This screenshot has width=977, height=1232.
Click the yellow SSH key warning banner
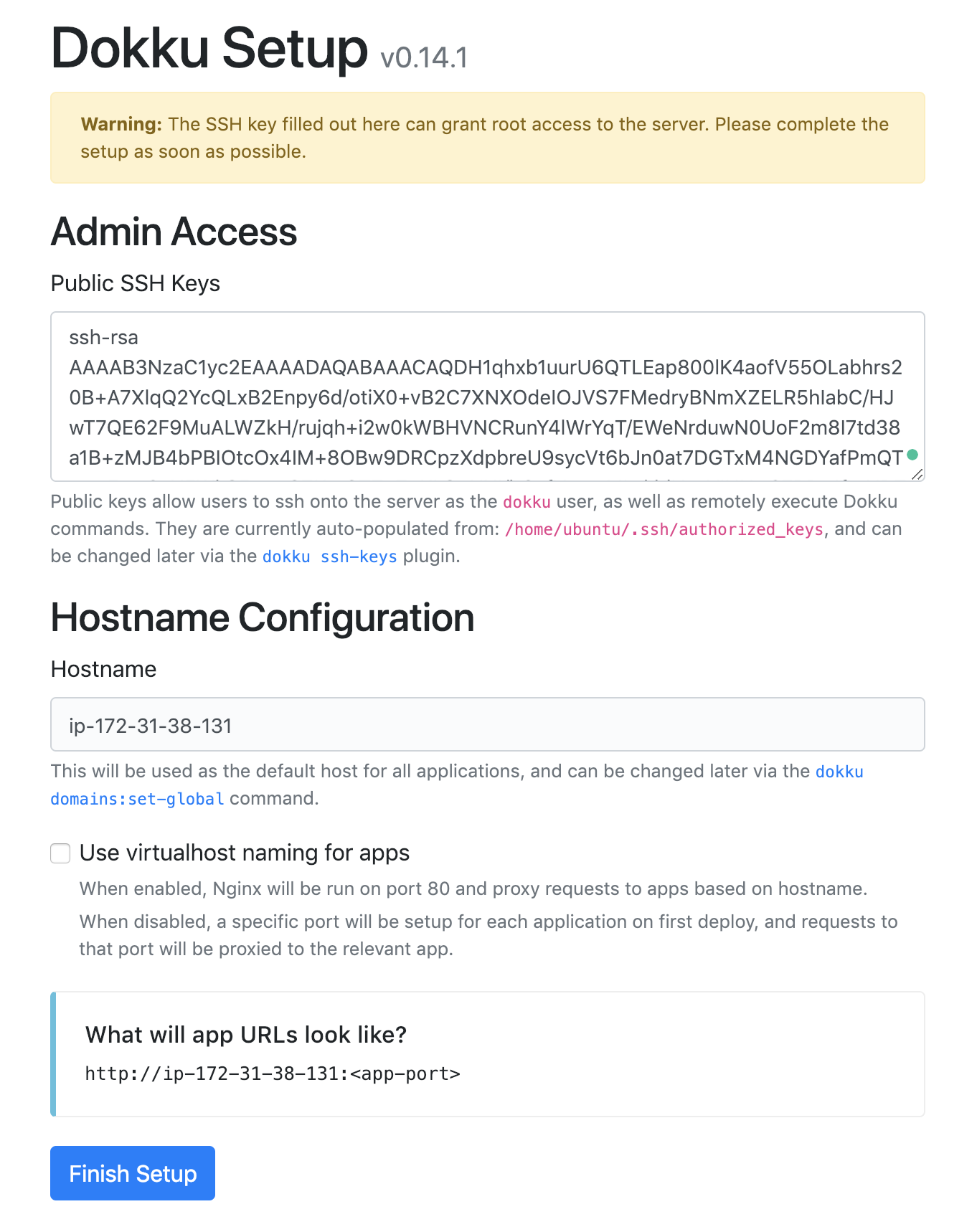point(488,138)
